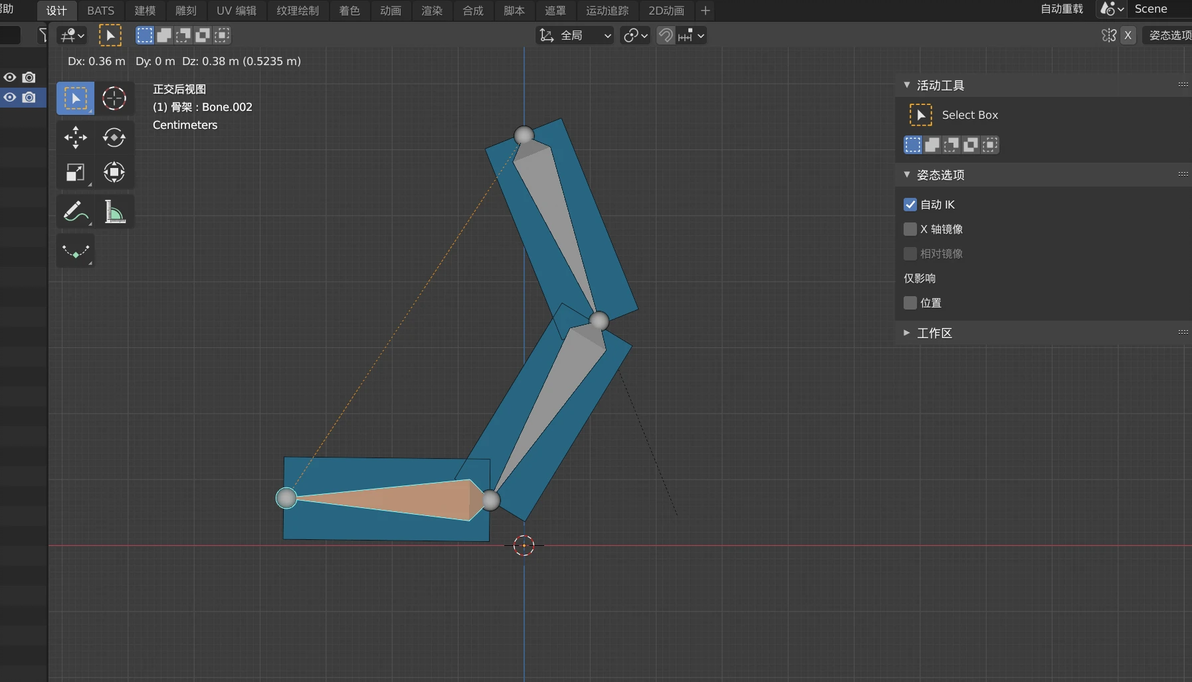Disable the 自动 IK checkbox
1192x682 pixels.
coord(910,204)
